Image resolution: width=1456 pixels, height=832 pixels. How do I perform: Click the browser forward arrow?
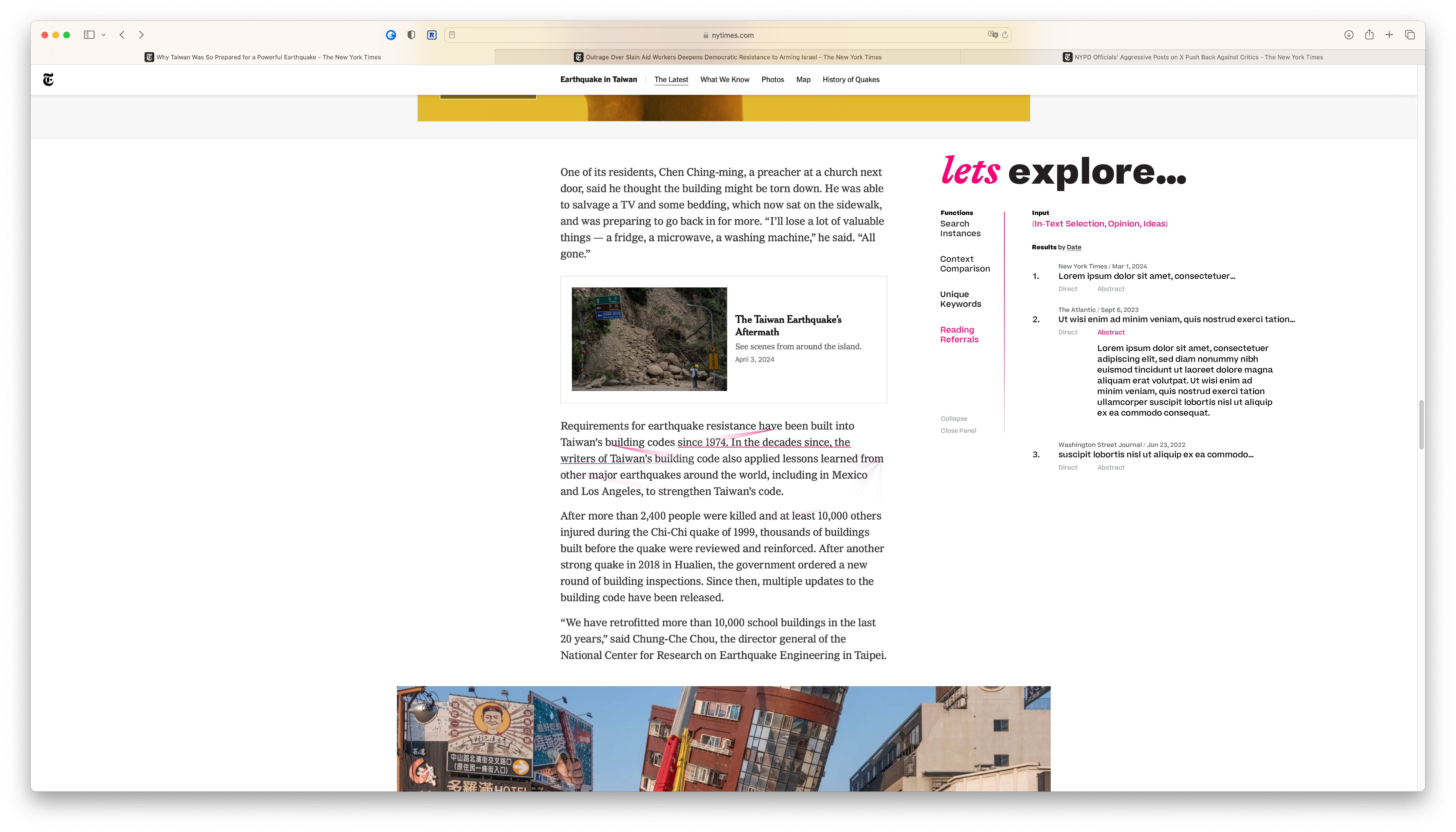pyautogui.click(x=141, y=35)
